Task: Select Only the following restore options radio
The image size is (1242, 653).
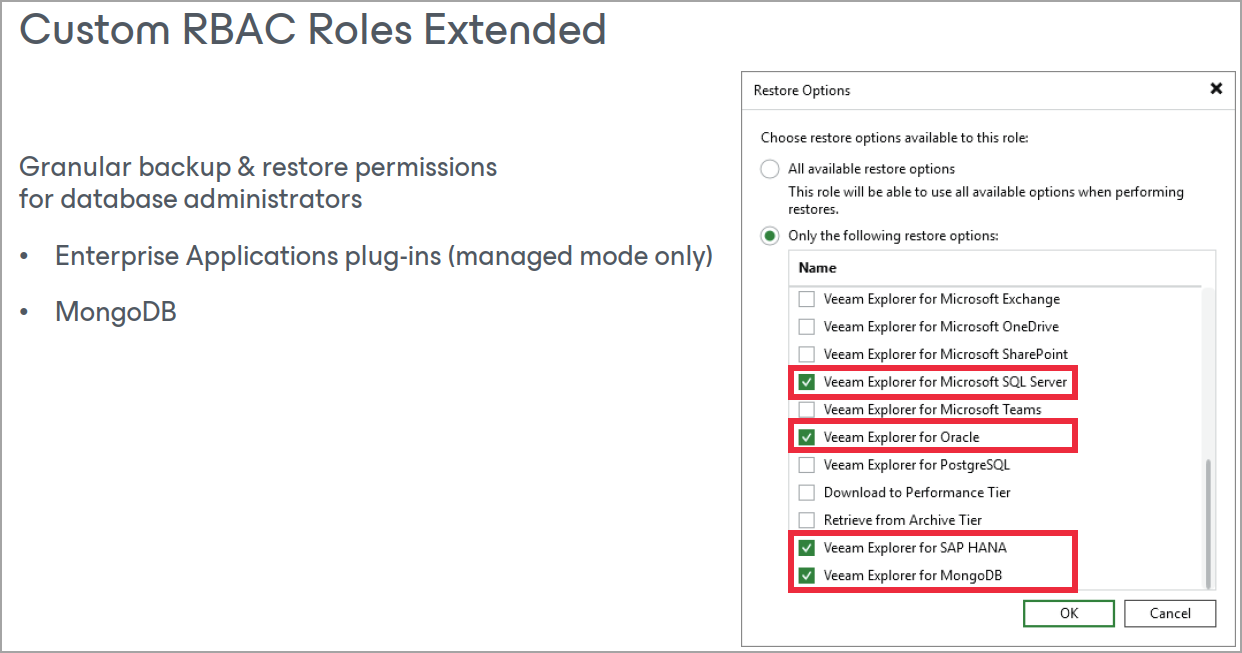Action: point(770,236)
